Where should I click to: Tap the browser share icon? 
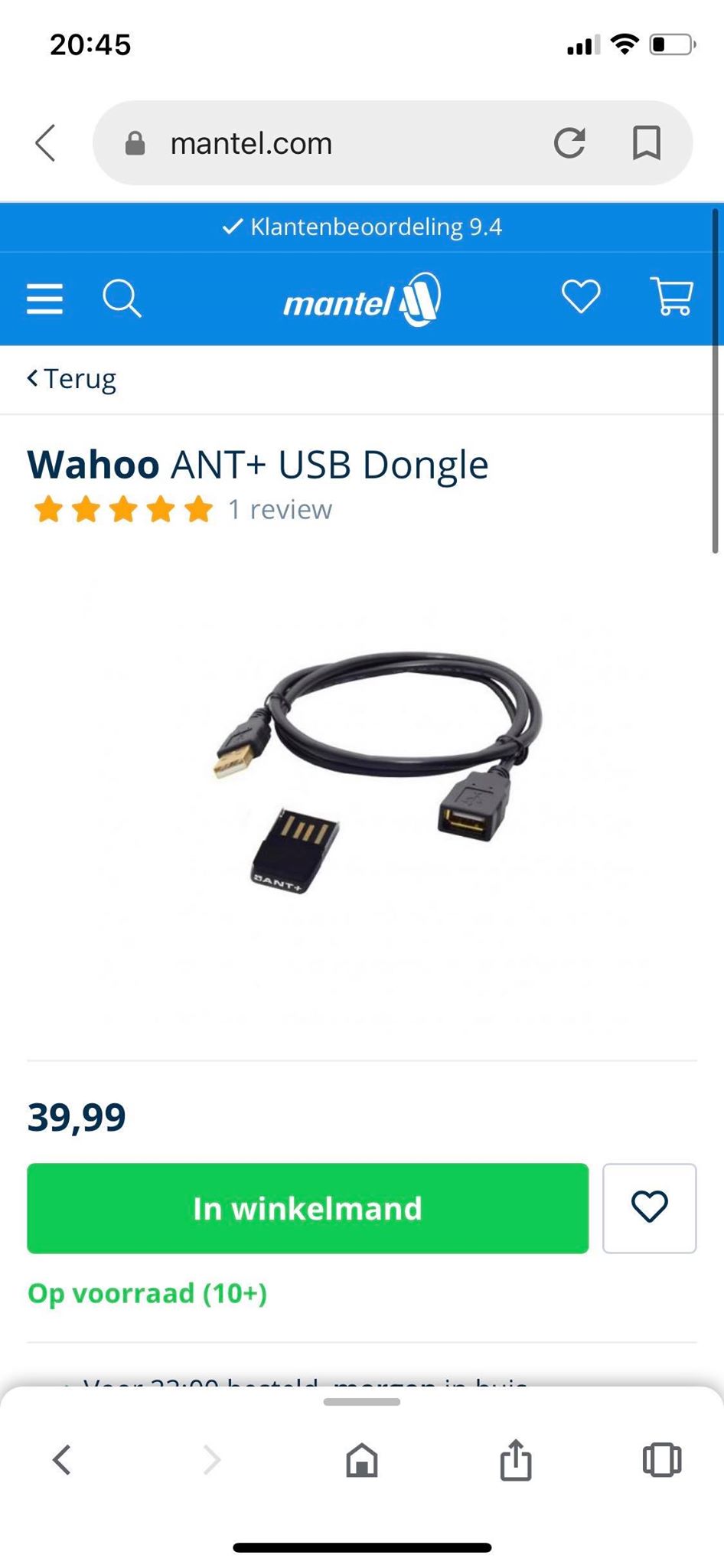tap(516, 1459)
